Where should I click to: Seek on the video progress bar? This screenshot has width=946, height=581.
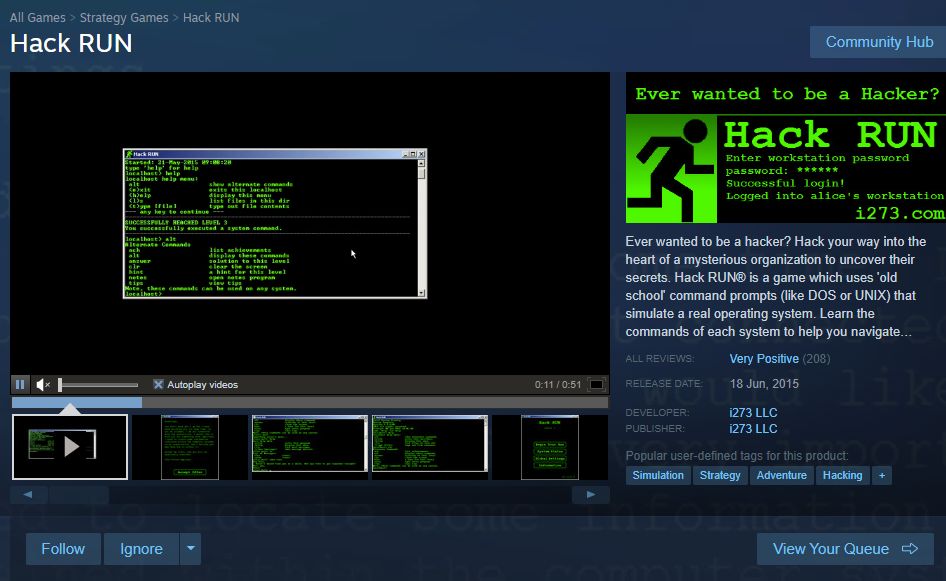tap(310, 402)
